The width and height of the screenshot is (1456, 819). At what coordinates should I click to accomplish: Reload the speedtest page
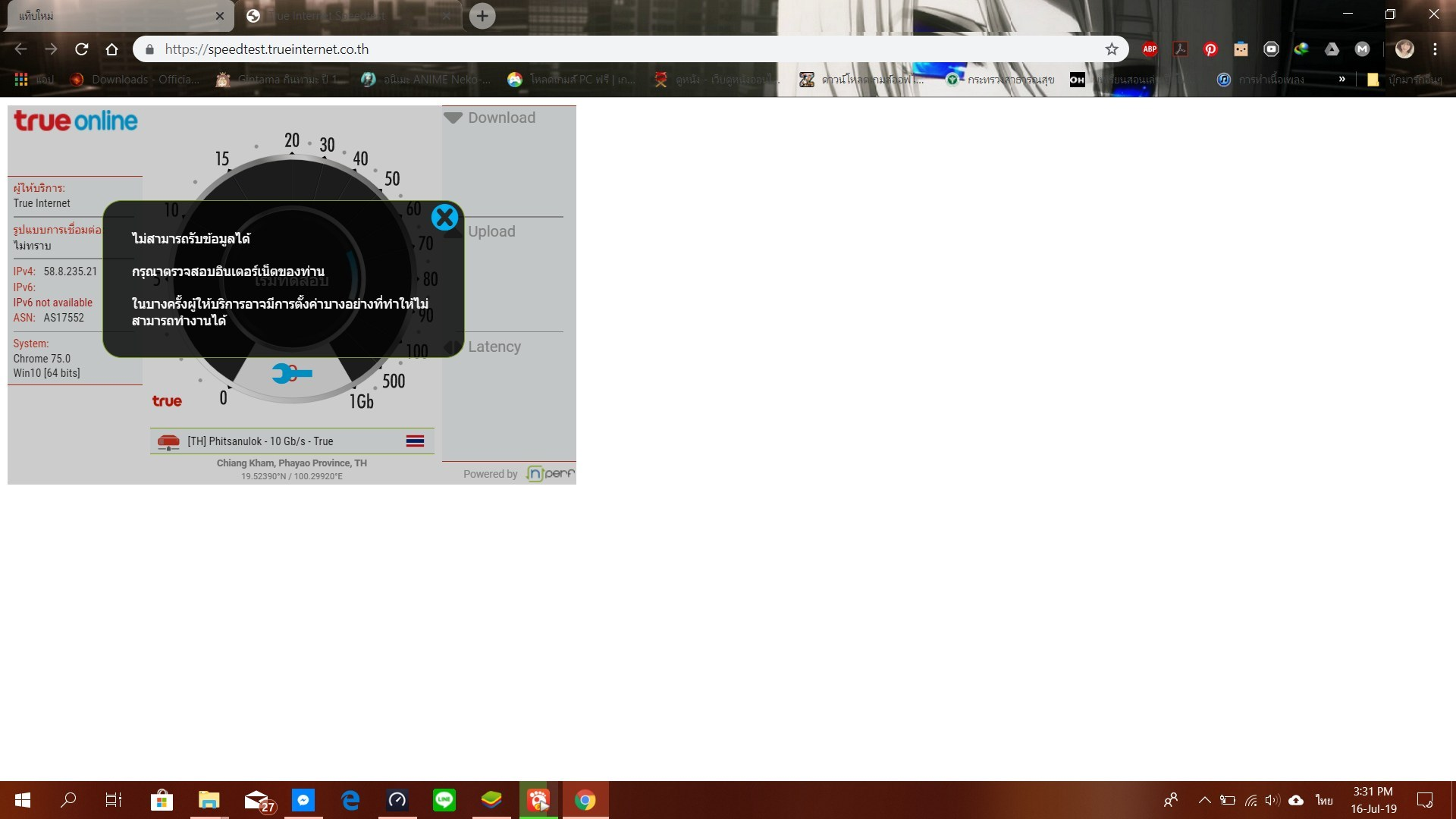coord(82,49)
